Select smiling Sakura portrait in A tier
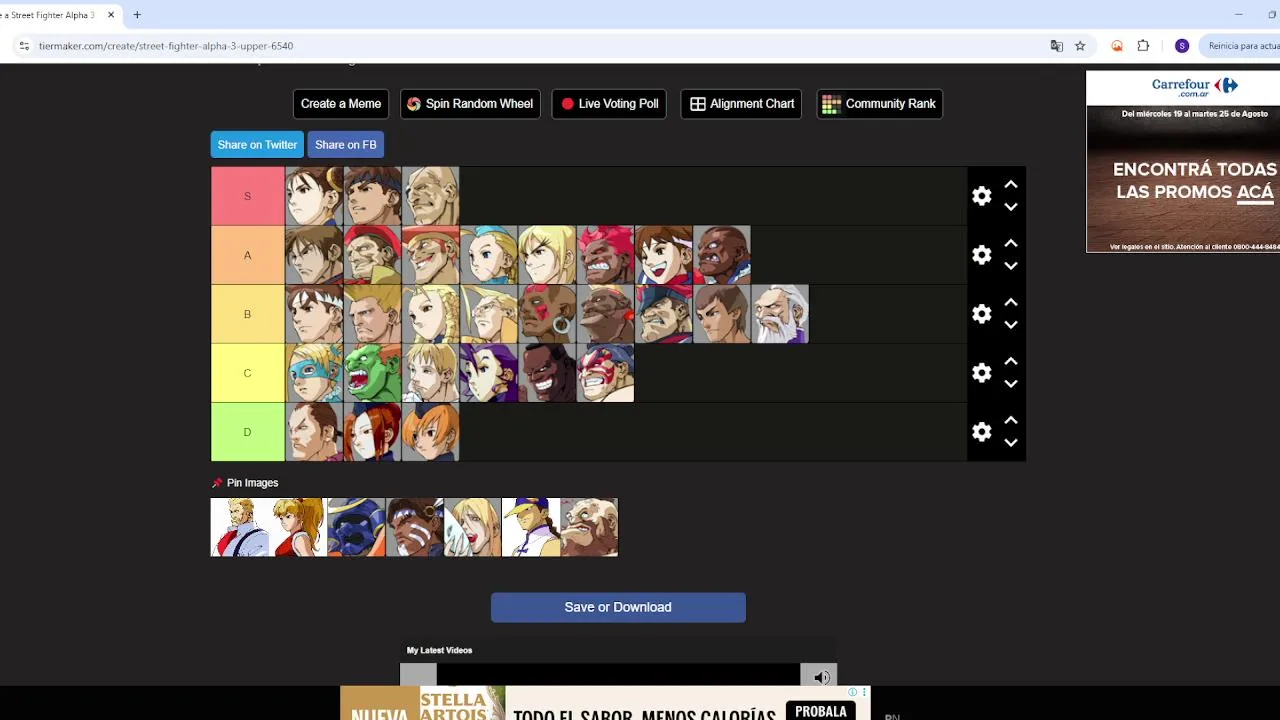The width and height of the screenshot is (1280, 720). click(662, 255)
